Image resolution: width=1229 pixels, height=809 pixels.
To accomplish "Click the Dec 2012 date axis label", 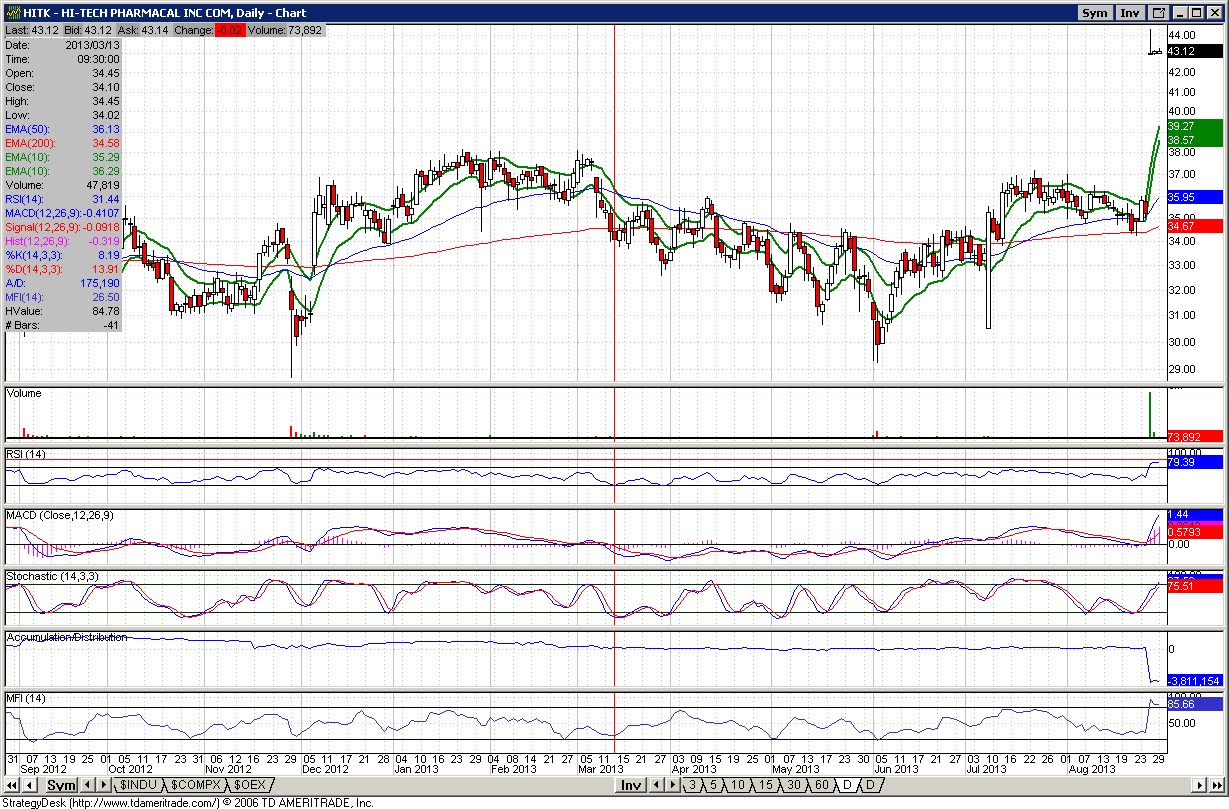I will (324, 770).
